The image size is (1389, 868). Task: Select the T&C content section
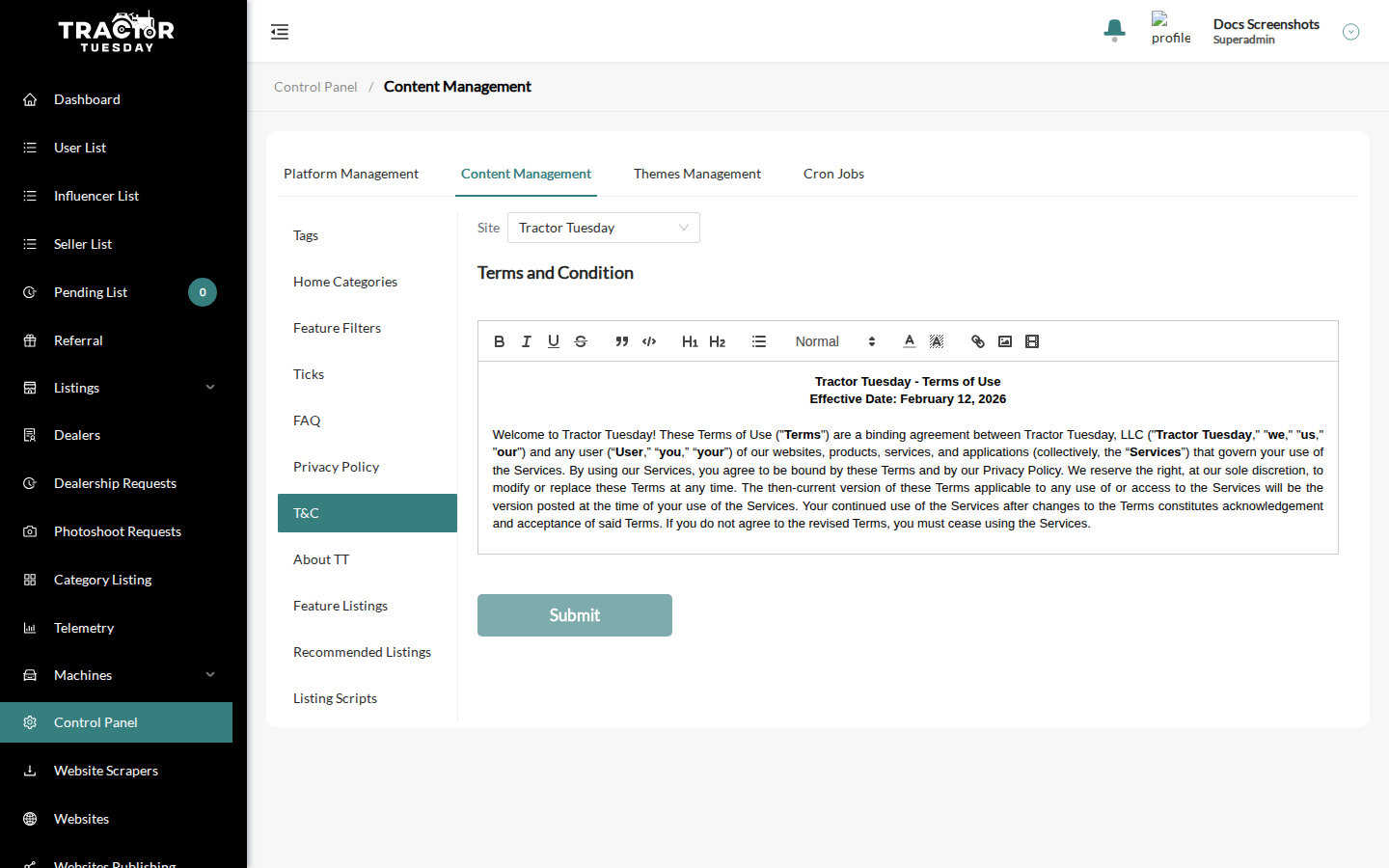click(x=368, y=513)
